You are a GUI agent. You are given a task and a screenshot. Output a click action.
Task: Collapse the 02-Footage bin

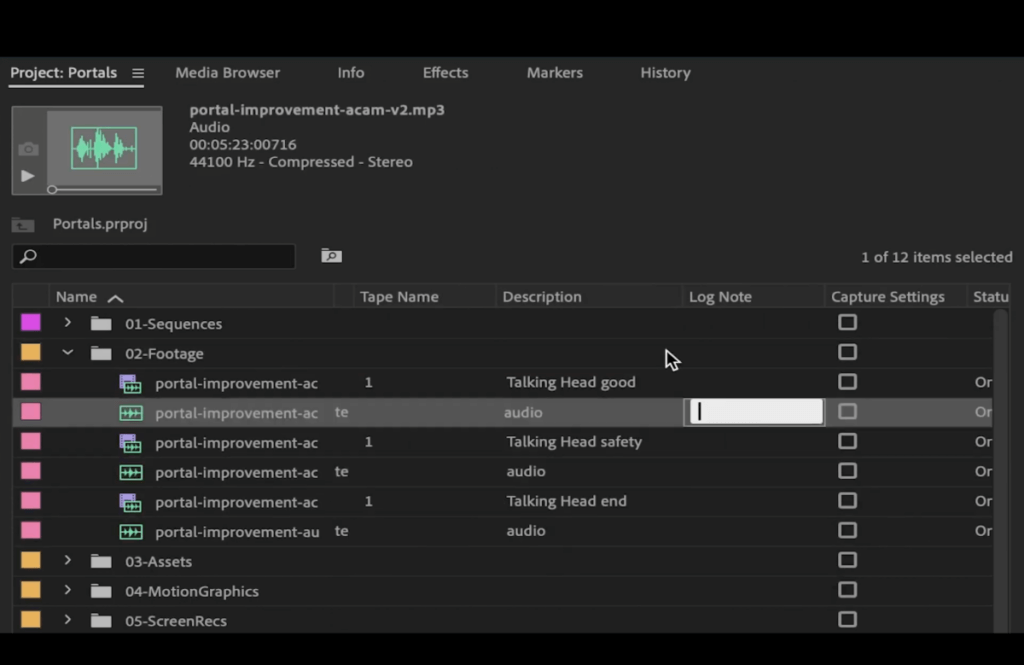coord(67,352)
